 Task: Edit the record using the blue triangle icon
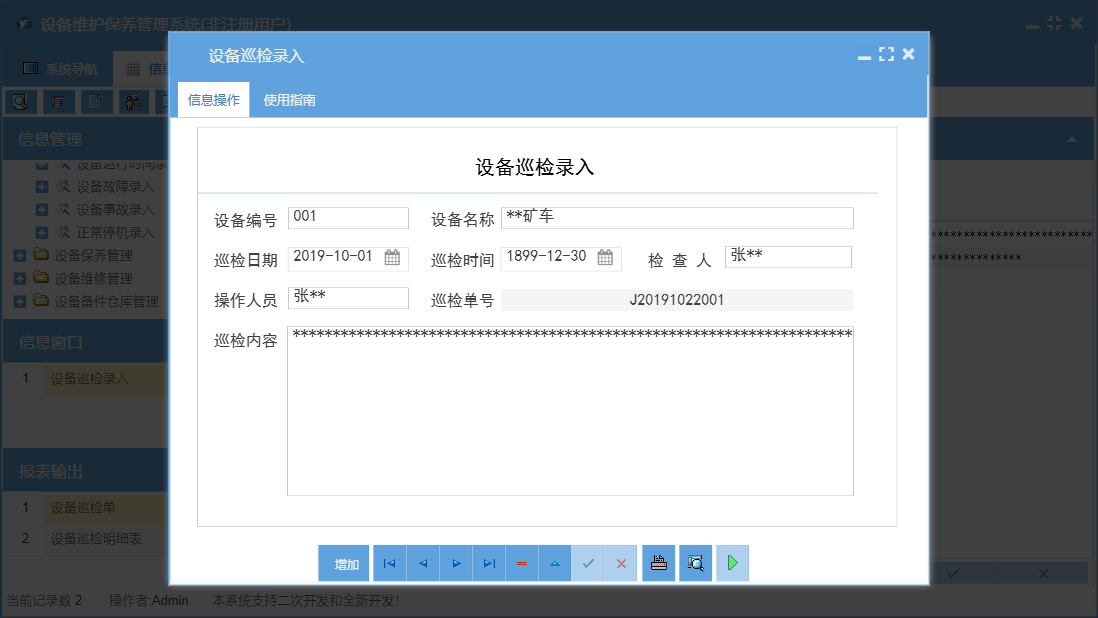pyautogui.click(x=555, y=563)
